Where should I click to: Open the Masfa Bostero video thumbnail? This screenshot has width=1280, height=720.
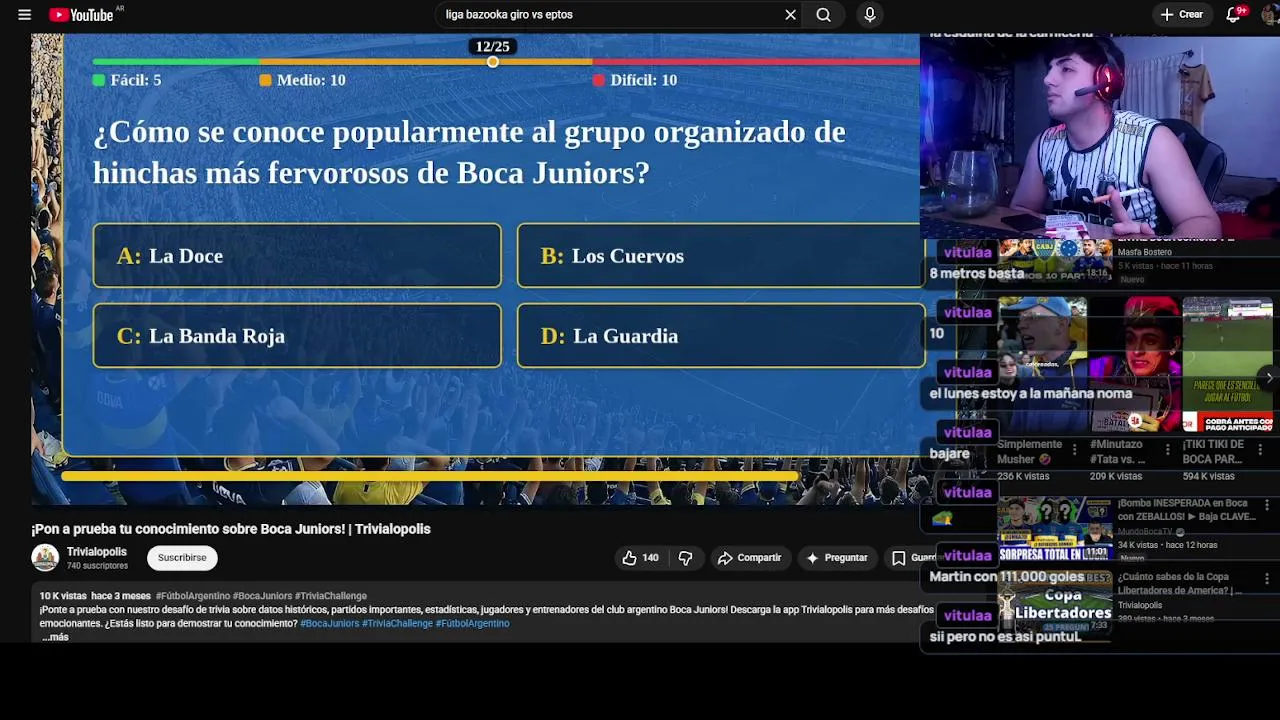1055,262
